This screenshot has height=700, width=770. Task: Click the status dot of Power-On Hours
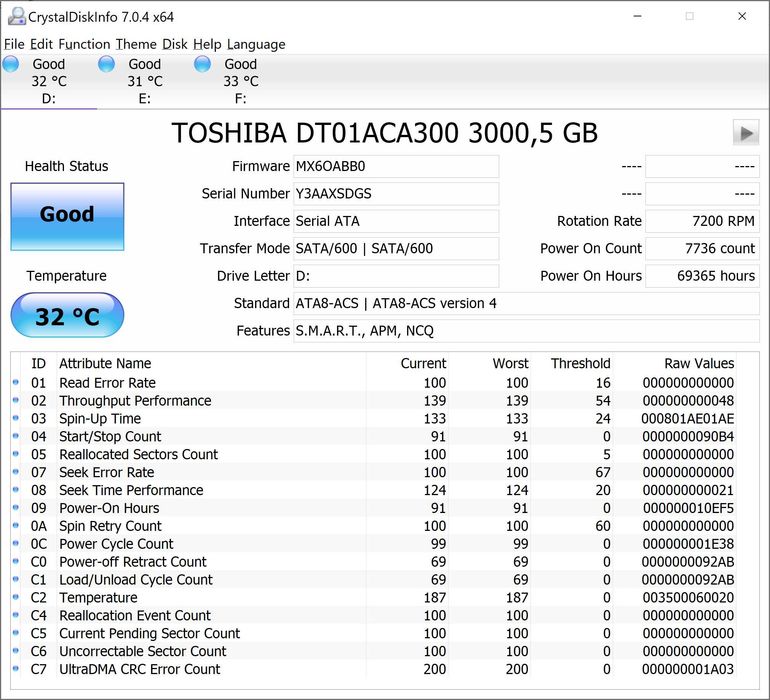16,507
